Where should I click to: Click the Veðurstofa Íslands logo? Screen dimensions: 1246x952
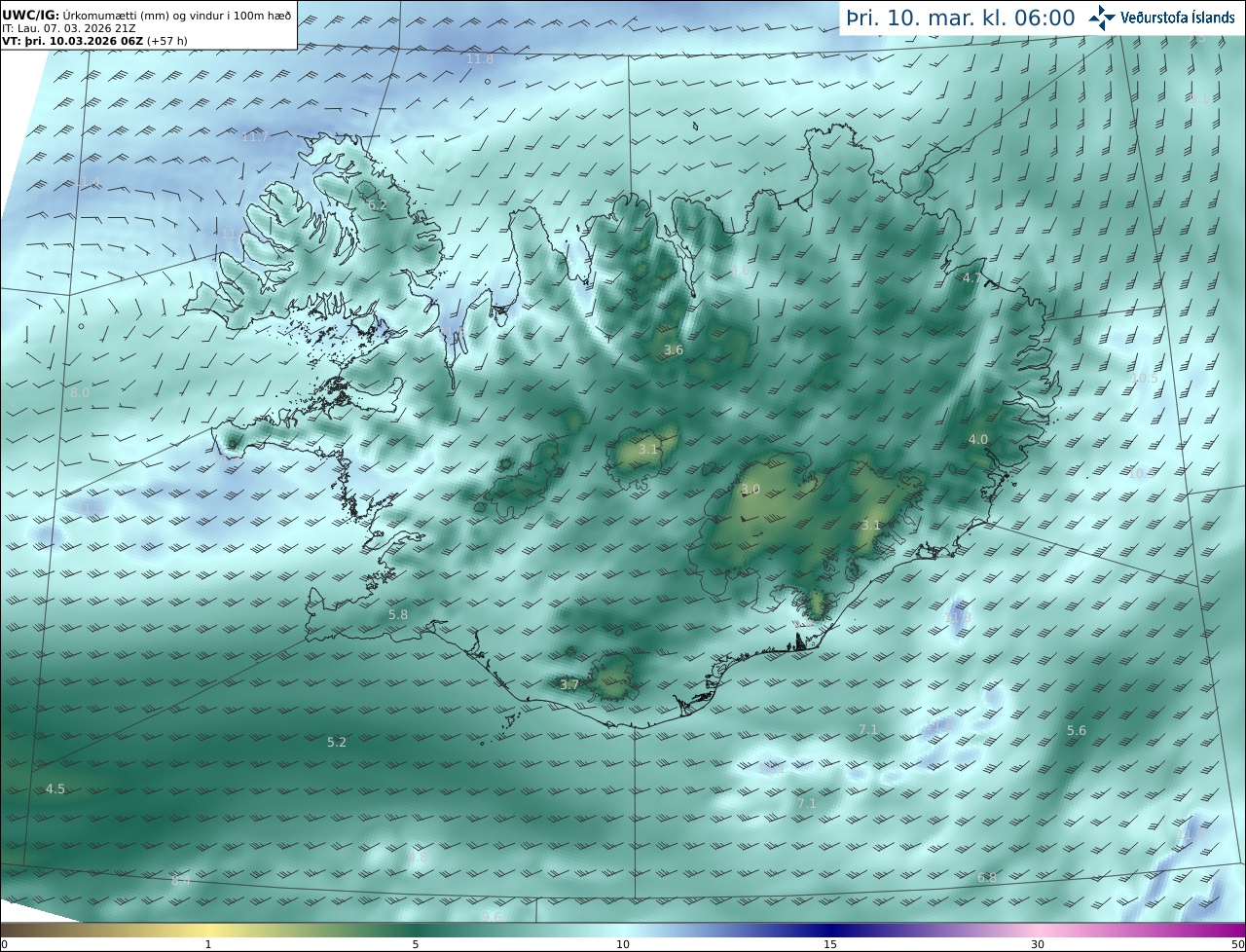point(1161,18)
